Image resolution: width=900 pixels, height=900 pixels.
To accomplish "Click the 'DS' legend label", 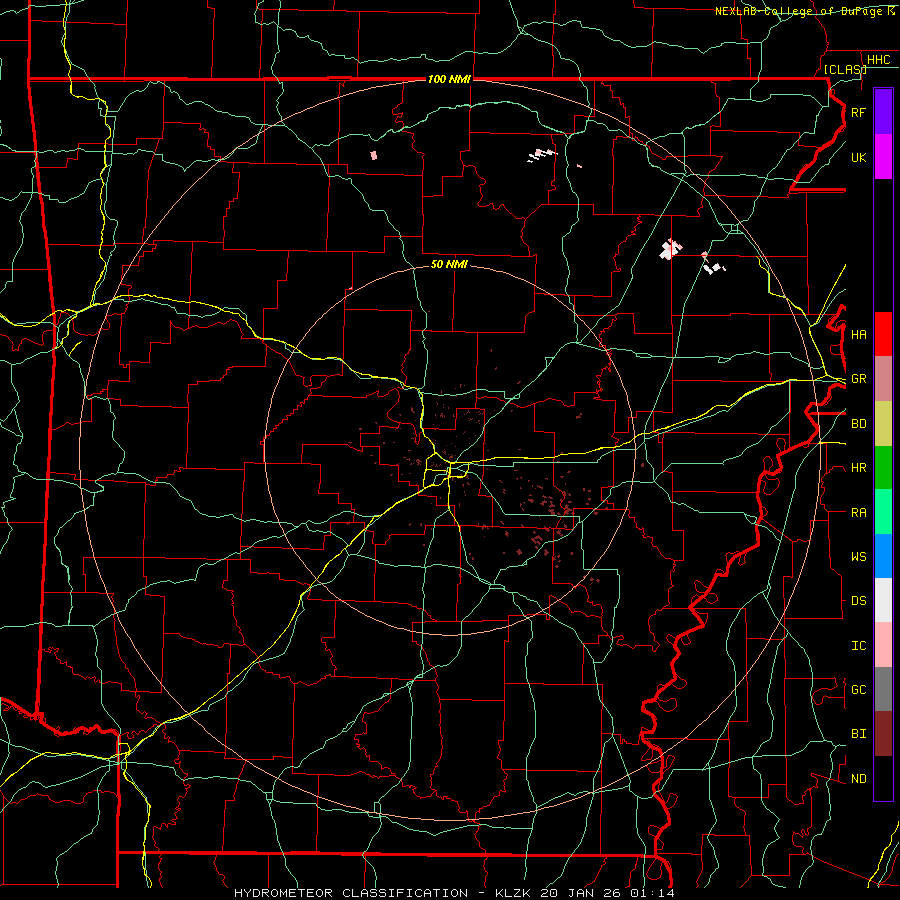I will (x=858, y=601).
